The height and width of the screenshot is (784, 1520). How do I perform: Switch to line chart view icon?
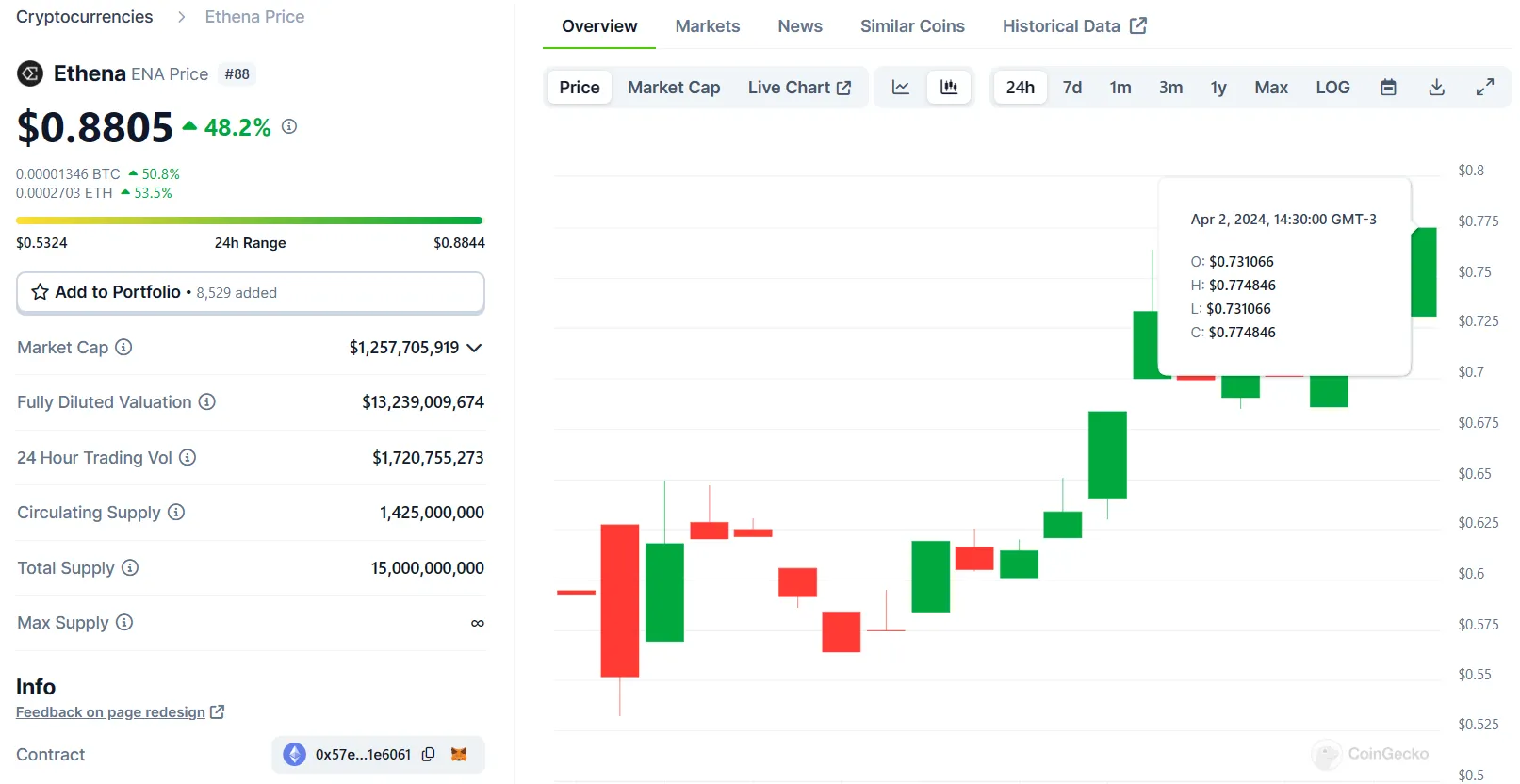[x=900, y=88]
